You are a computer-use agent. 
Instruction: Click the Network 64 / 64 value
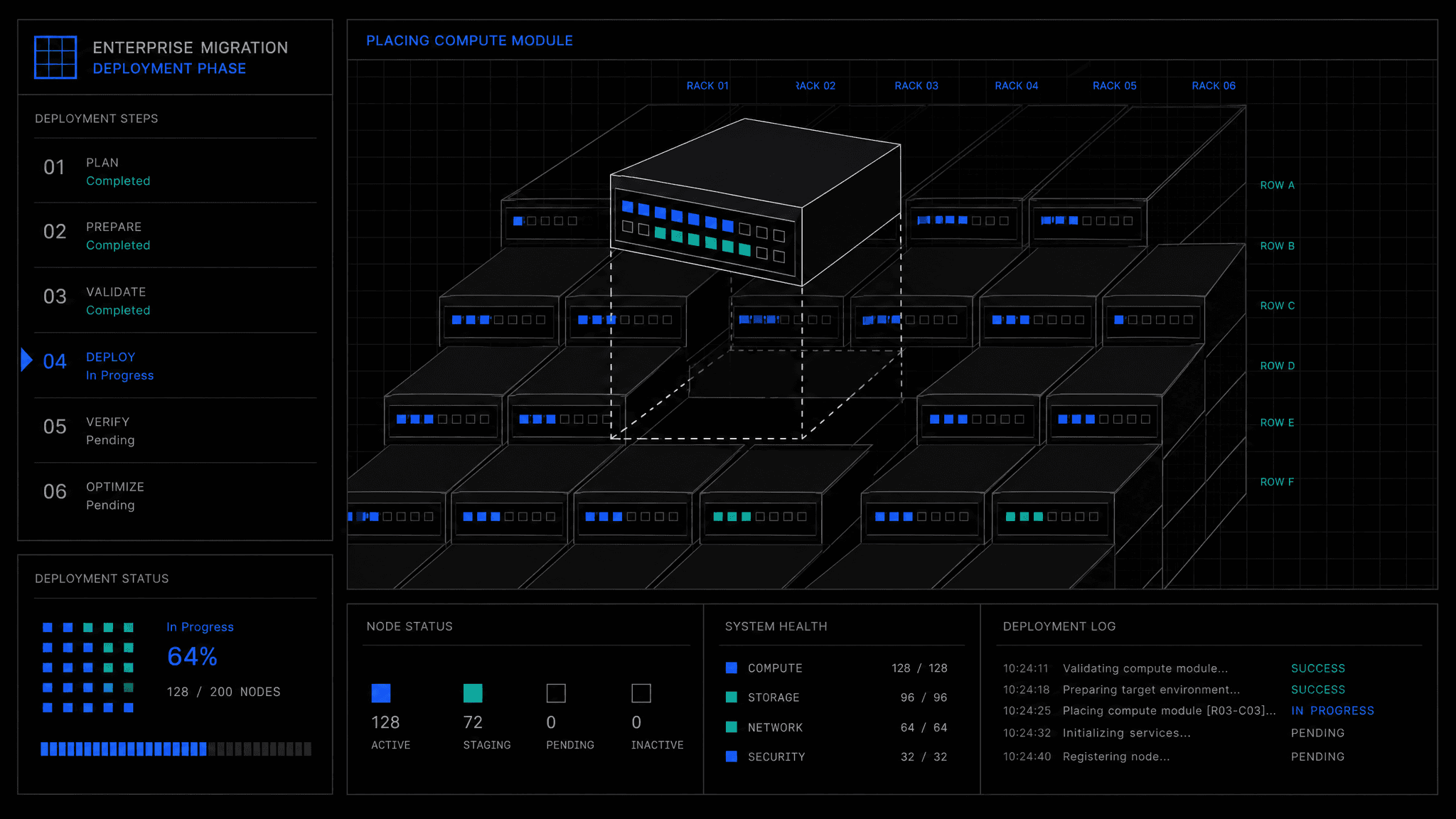coord(924,727)
